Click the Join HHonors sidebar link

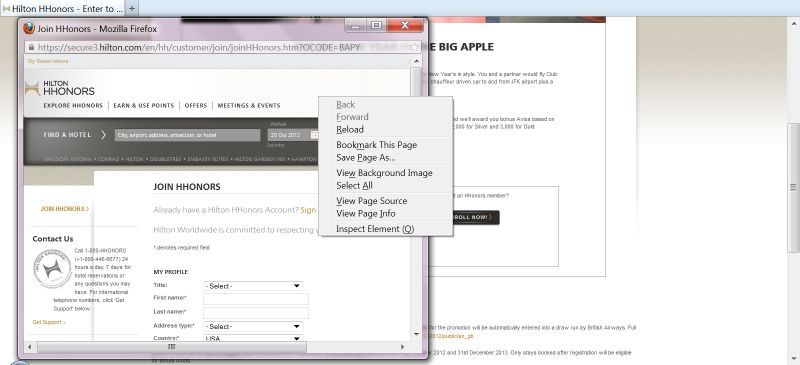(x=64, y=209)
